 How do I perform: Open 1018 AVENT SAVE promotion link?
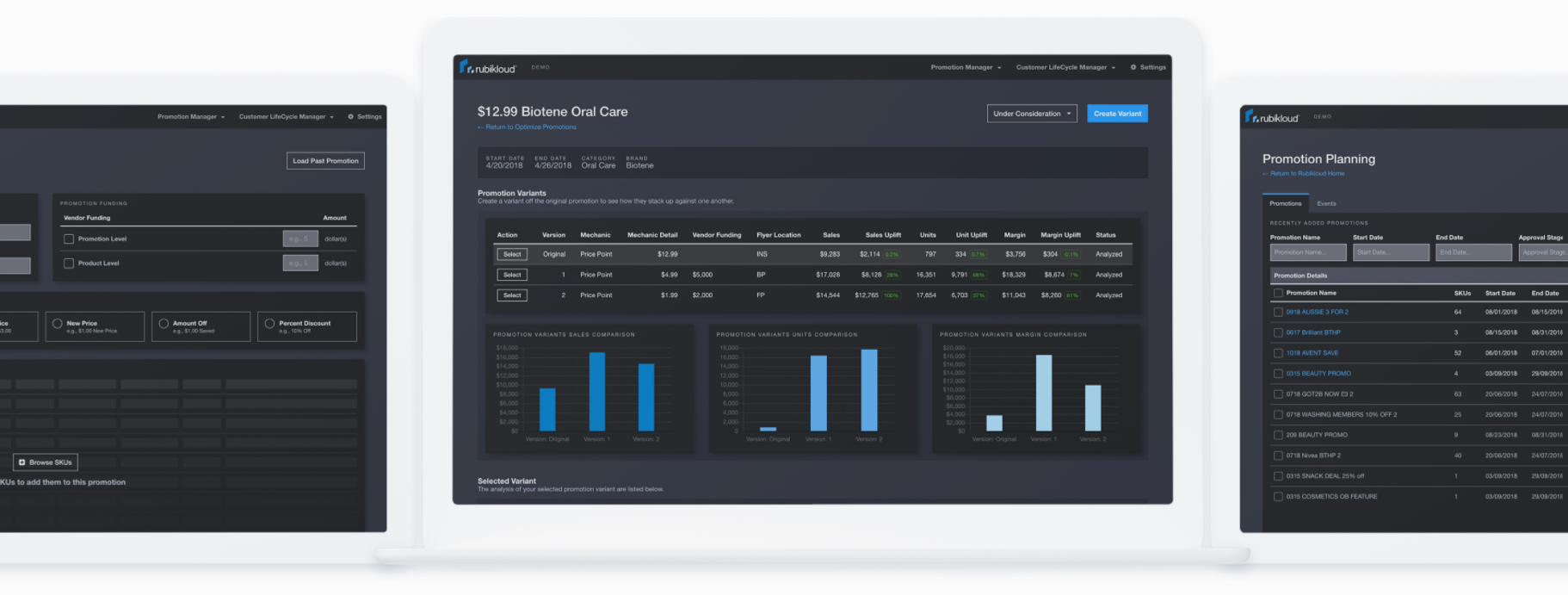click(1312, 354)
